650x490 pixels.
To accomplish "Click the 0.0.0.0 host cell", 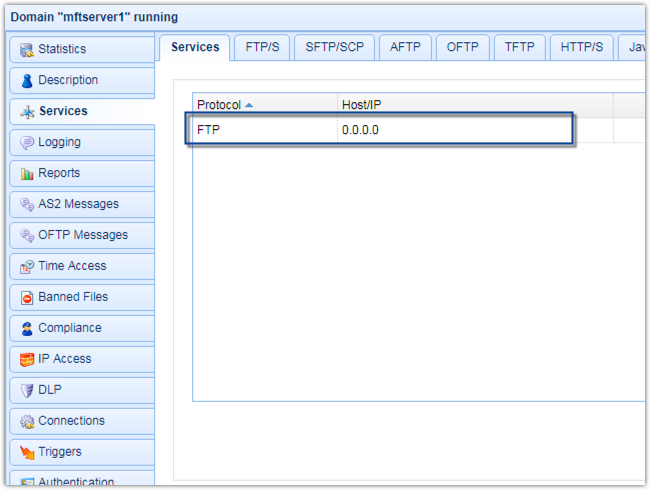I will pos(475,130).
